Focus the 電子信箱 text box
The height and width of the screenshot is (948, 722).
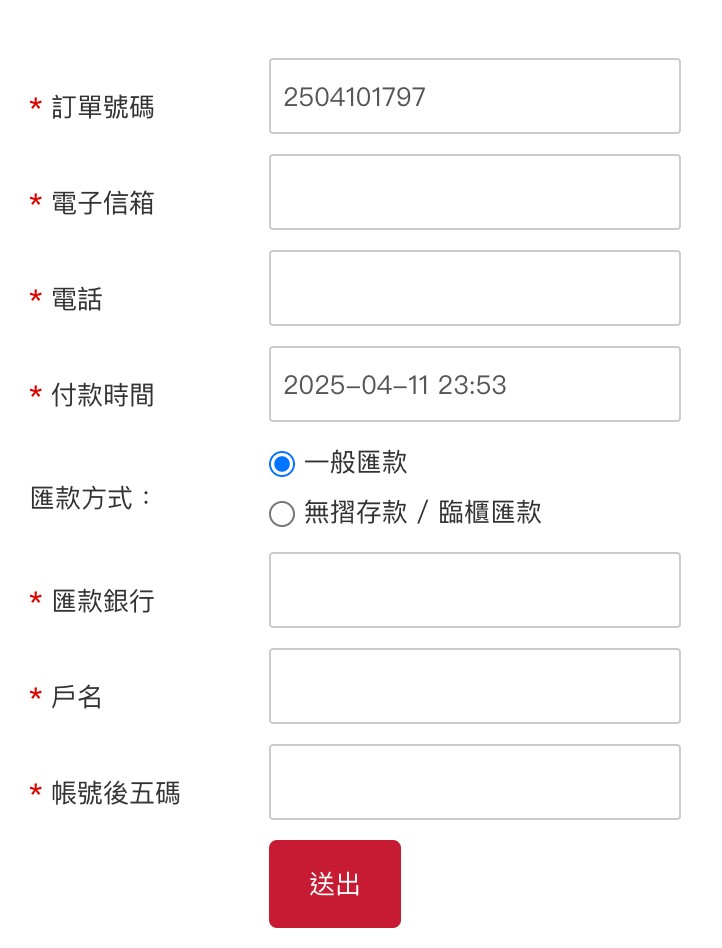(x=474, y=192)
